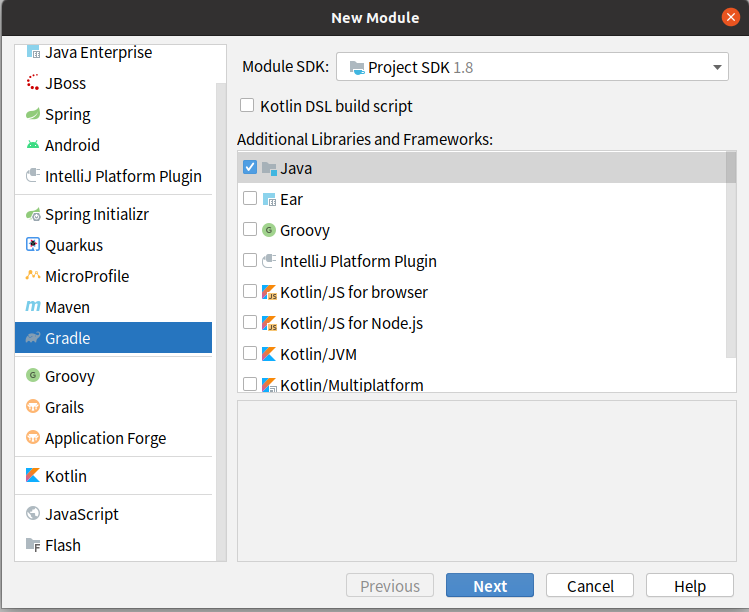The height and width of the screenshot is (612, 749).
Task: Select the Grails list label
Action: (x=64, y=407)
